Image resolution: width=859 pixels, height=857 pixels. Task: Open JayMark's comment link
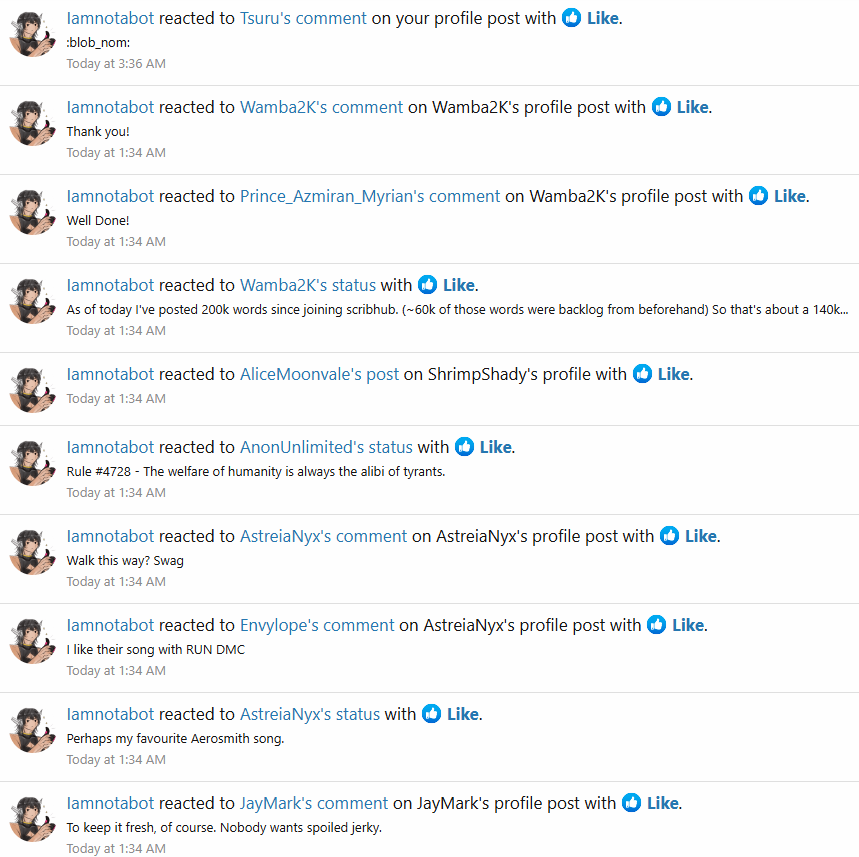click(314, 803)
